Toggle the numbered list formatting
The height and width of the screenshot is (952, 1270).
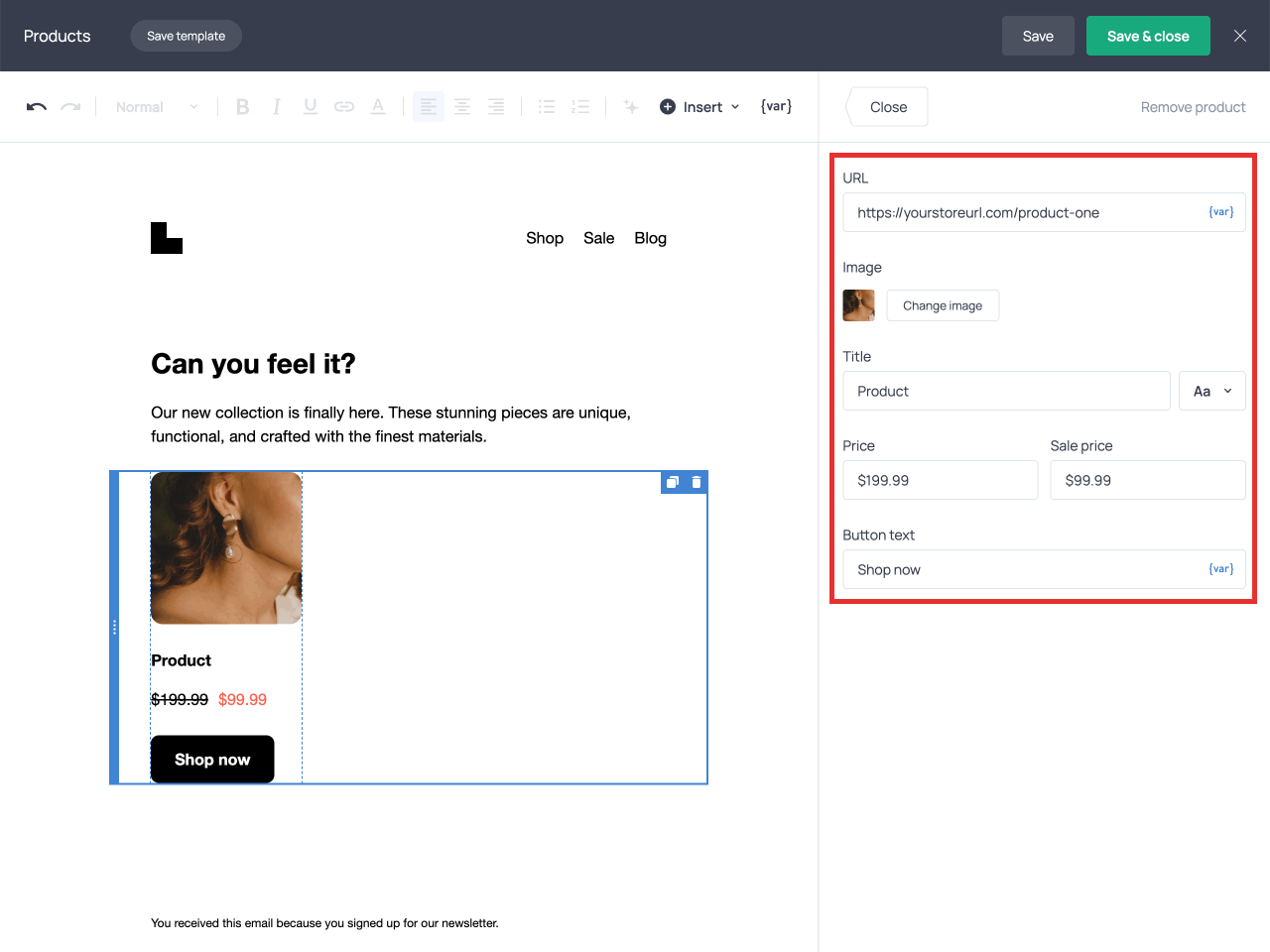point(580,106)
